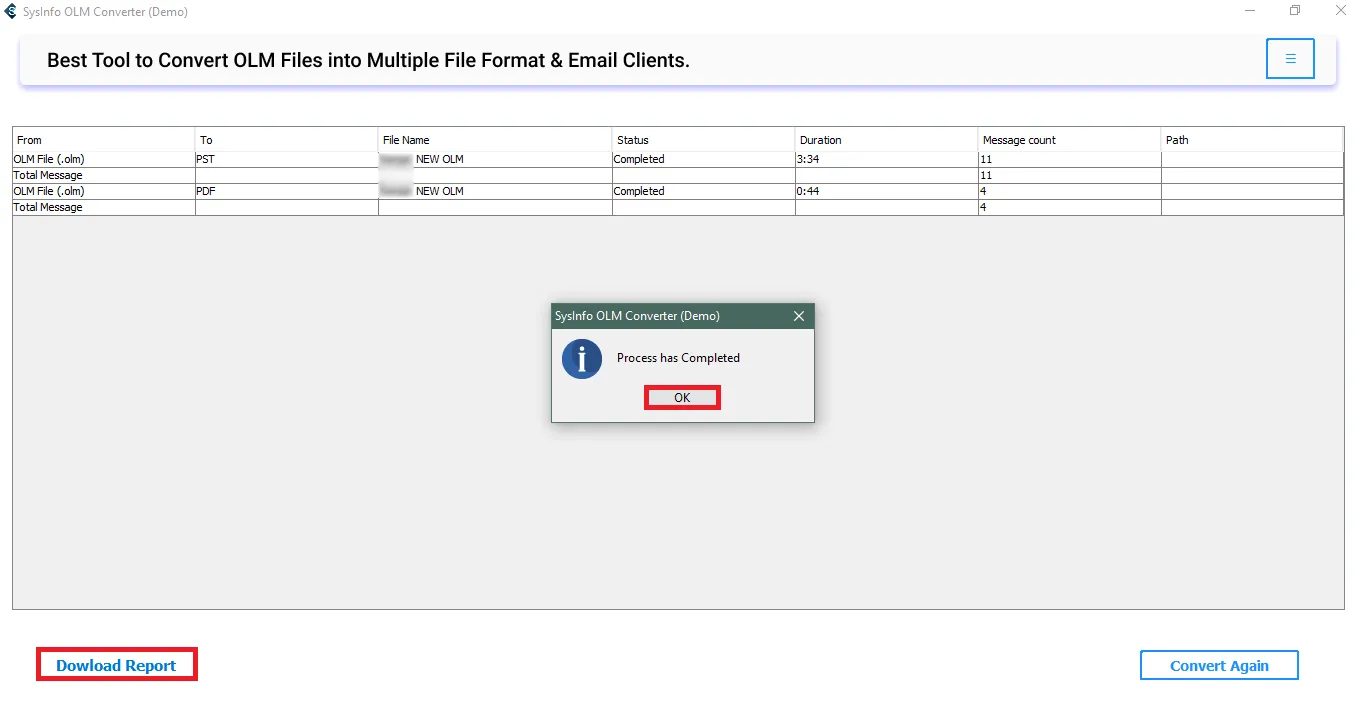This screenshot has width=1366, height=728.
Task: Click the dialog title bar text
Action: [x=637, y=316]
